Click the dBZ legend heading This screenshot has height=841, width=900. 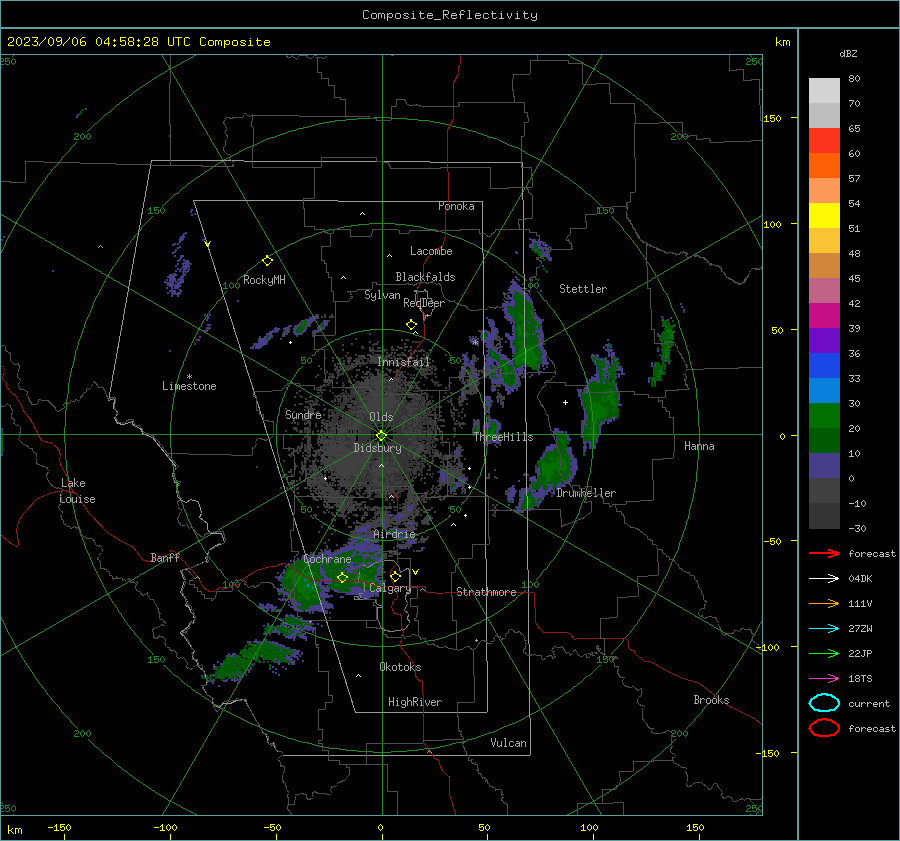pyautogui.click(x=848, y=53)
